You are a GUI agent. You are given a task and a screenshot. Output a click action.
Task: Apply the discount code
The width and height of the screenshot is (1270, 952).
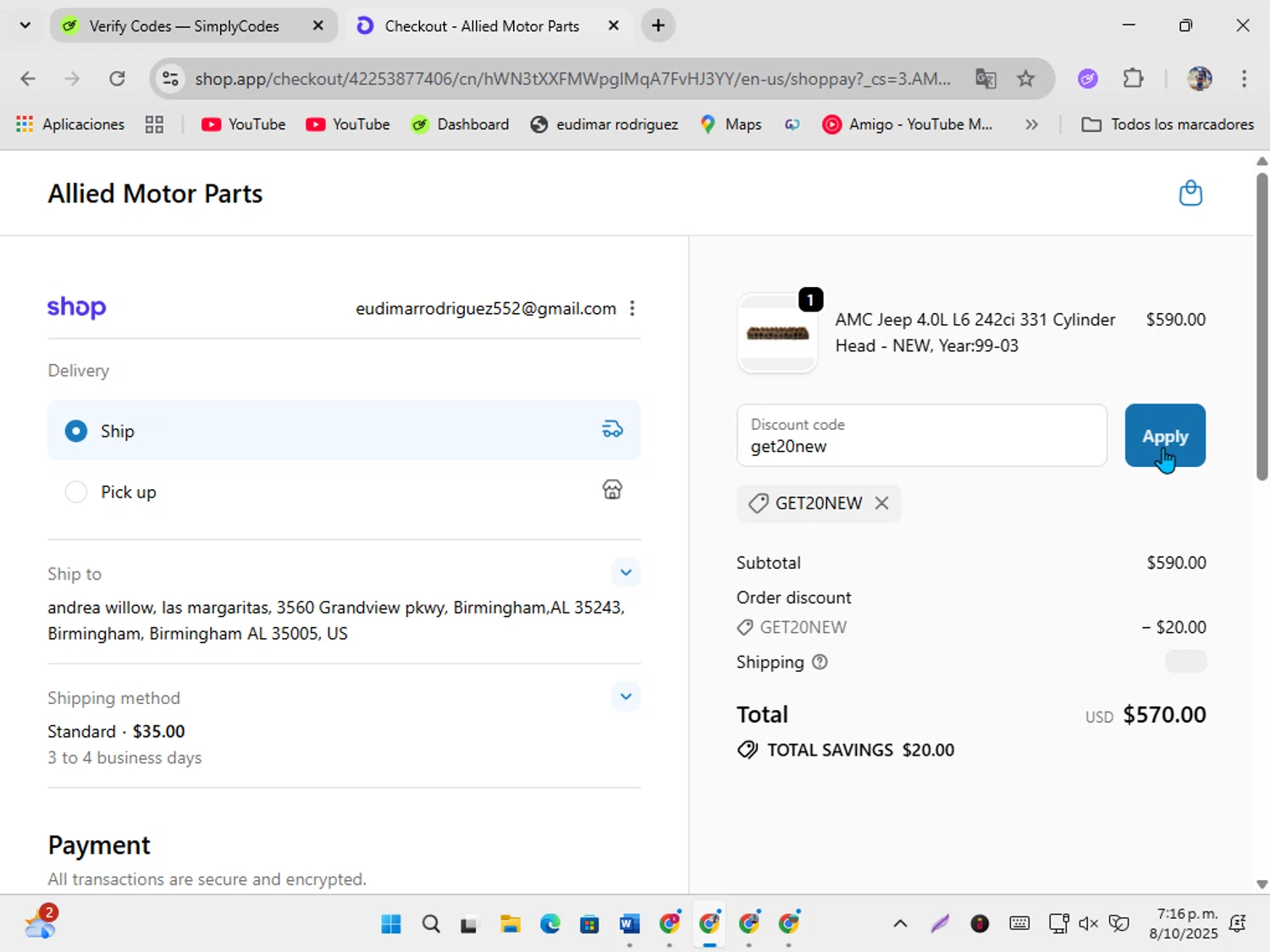click(1165, 436)
